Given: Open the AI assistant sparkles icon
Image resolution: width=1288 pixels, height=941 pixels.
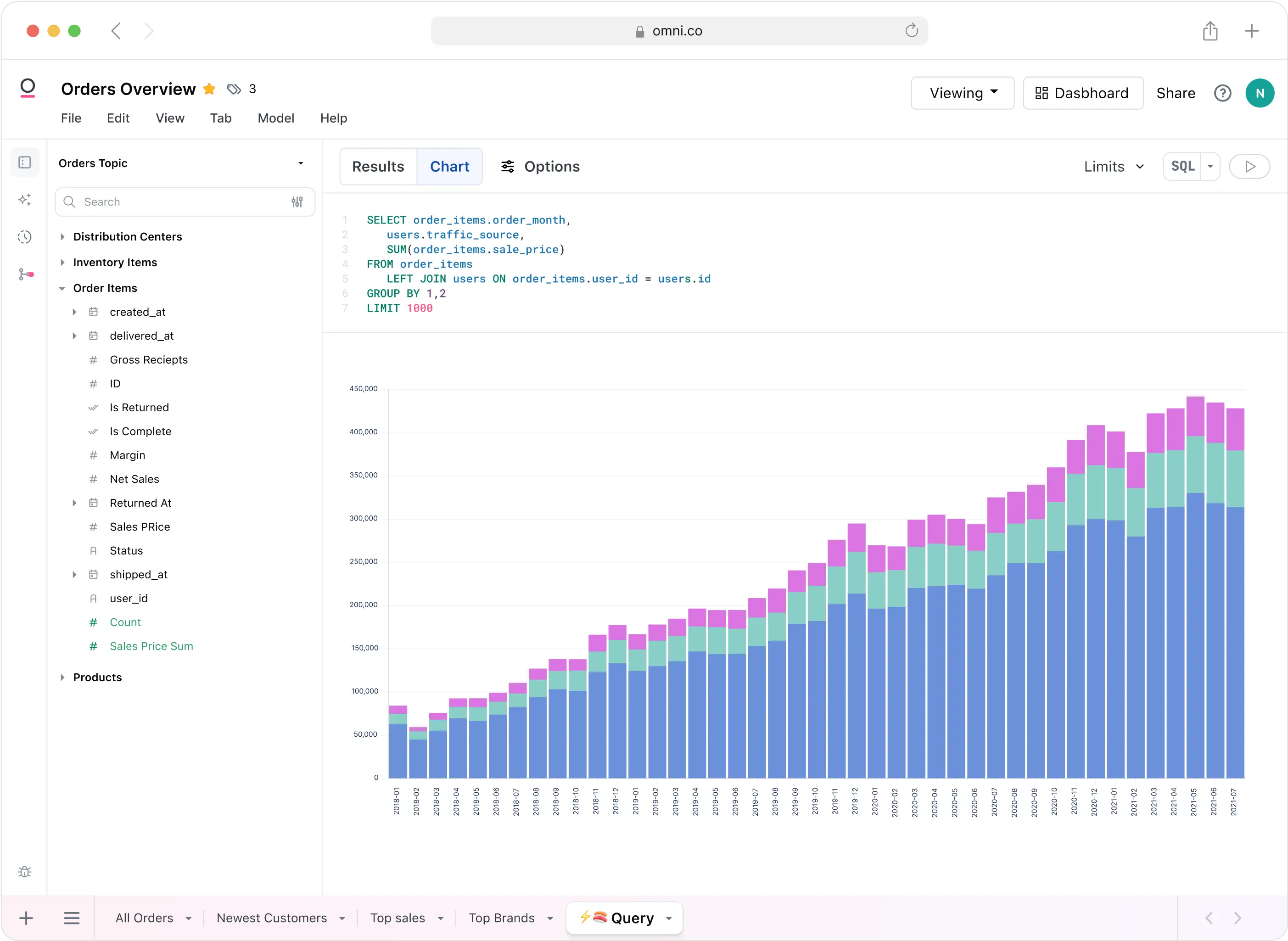Looking at the screenshot, I should (x=25, y=199).
